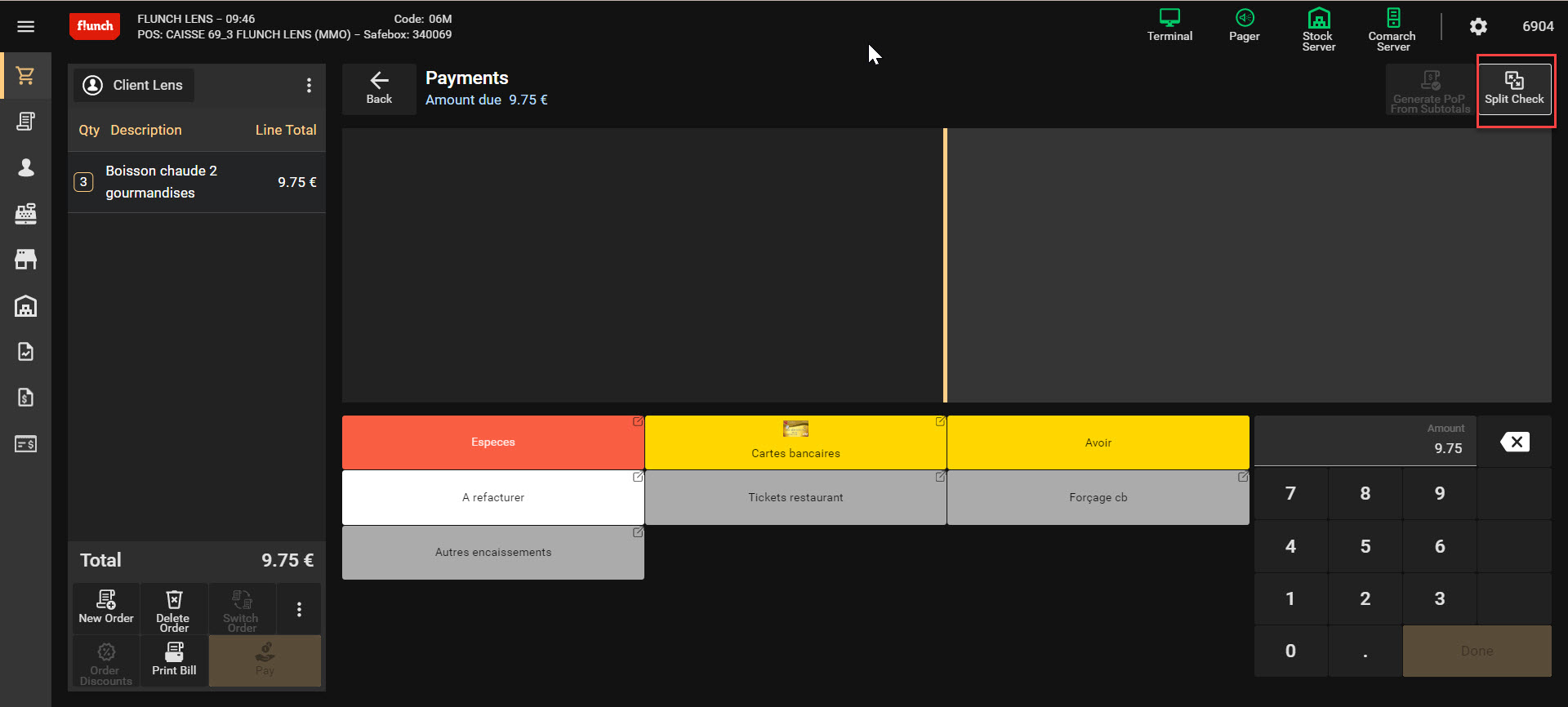Click the edit icon on Tickets restaurant tile
This screenshot has width=1568, height=707.
pyautogui.click(x=941, y=477)
